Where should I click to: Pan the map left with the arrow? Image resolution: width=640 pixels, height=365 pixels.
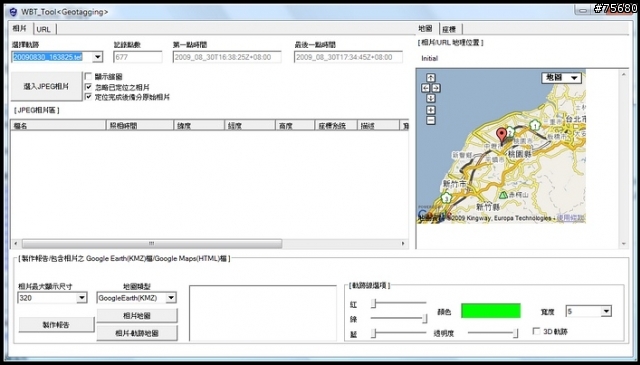[426, 88]
